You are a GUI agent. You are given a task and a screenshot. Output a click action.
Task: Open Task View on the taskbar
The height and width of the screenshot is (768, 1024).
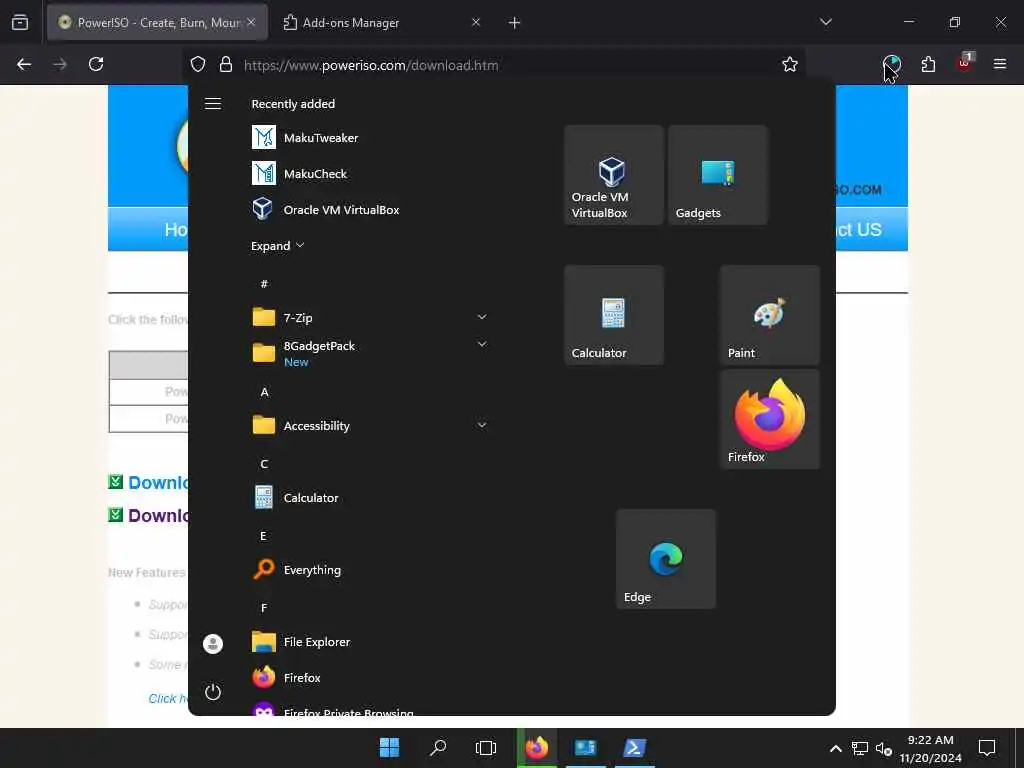486,748
